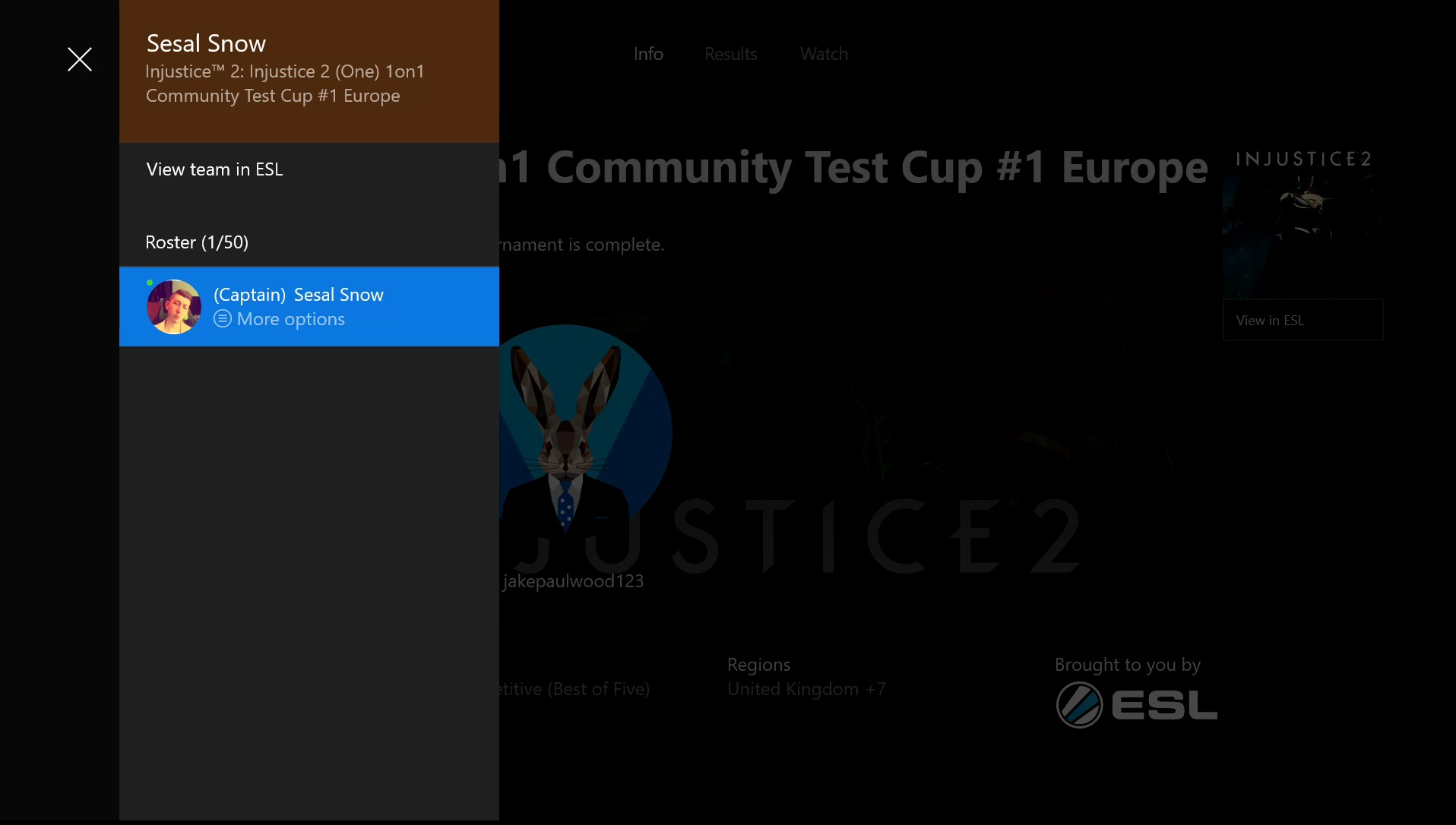Switch to the Results tab
1456x825 pixels.
730,54
